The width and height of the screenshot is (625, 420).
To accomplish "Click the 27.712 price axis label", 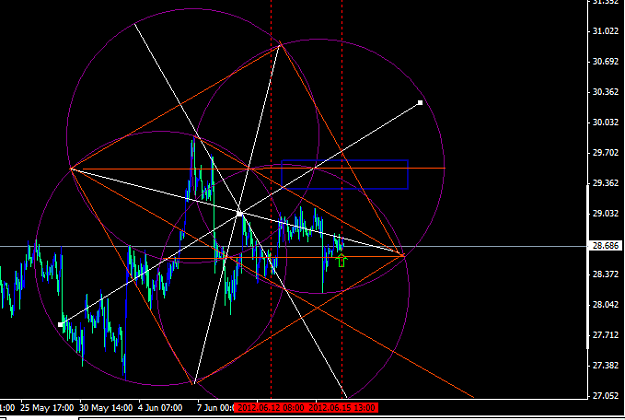I will point(605,335).
